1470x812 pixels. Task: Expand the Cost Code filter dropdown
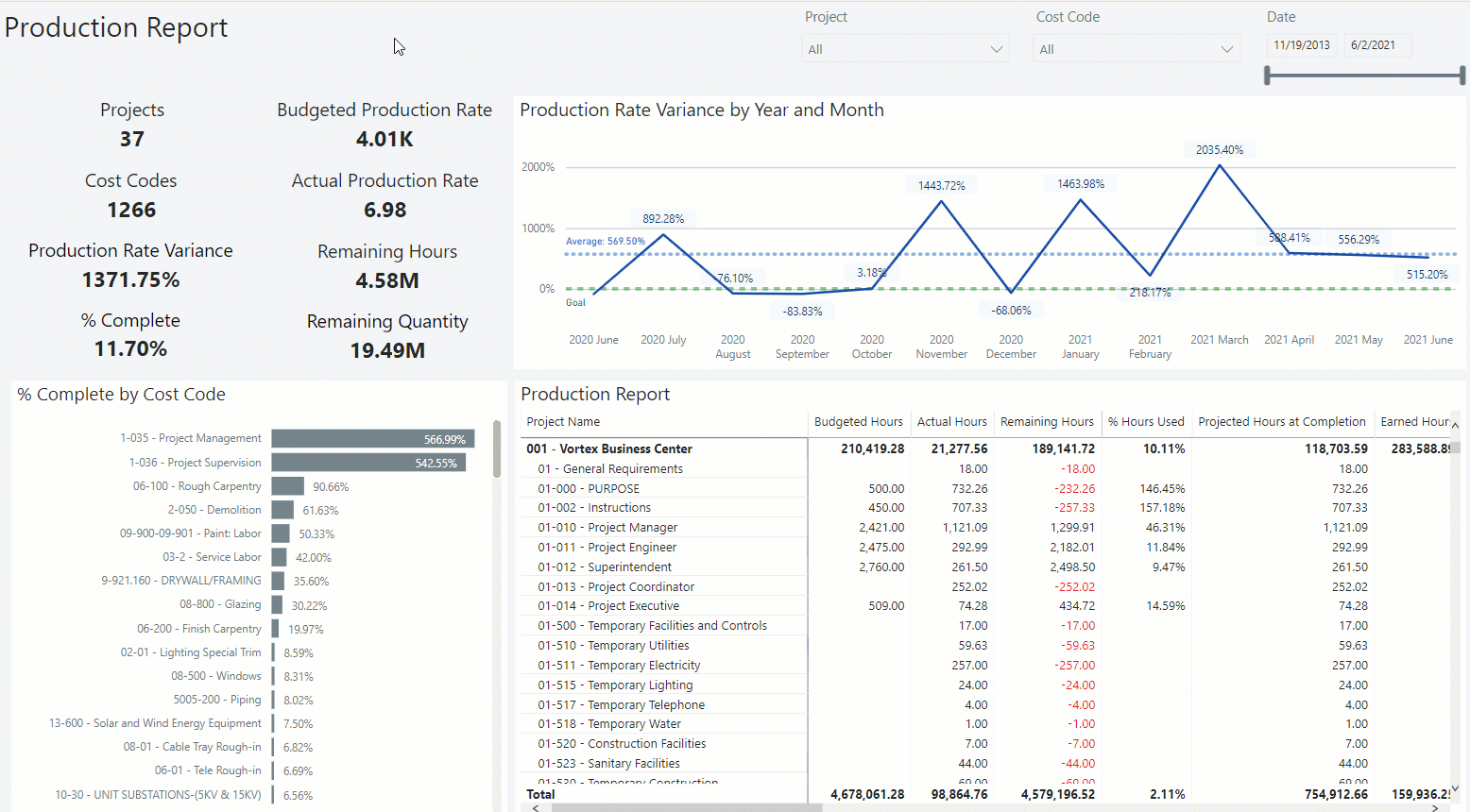point(1136,49)
